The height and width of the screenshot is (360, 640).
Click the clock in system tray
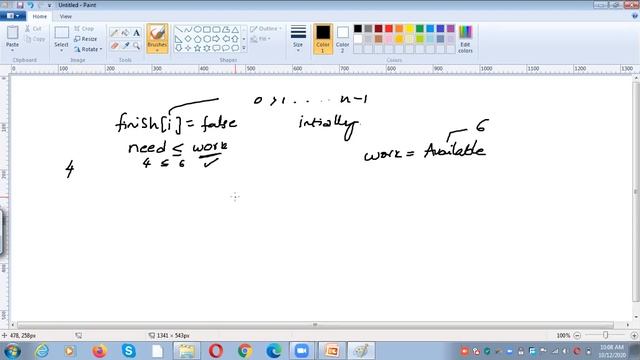pyautogui.click(x=612, y=351)
